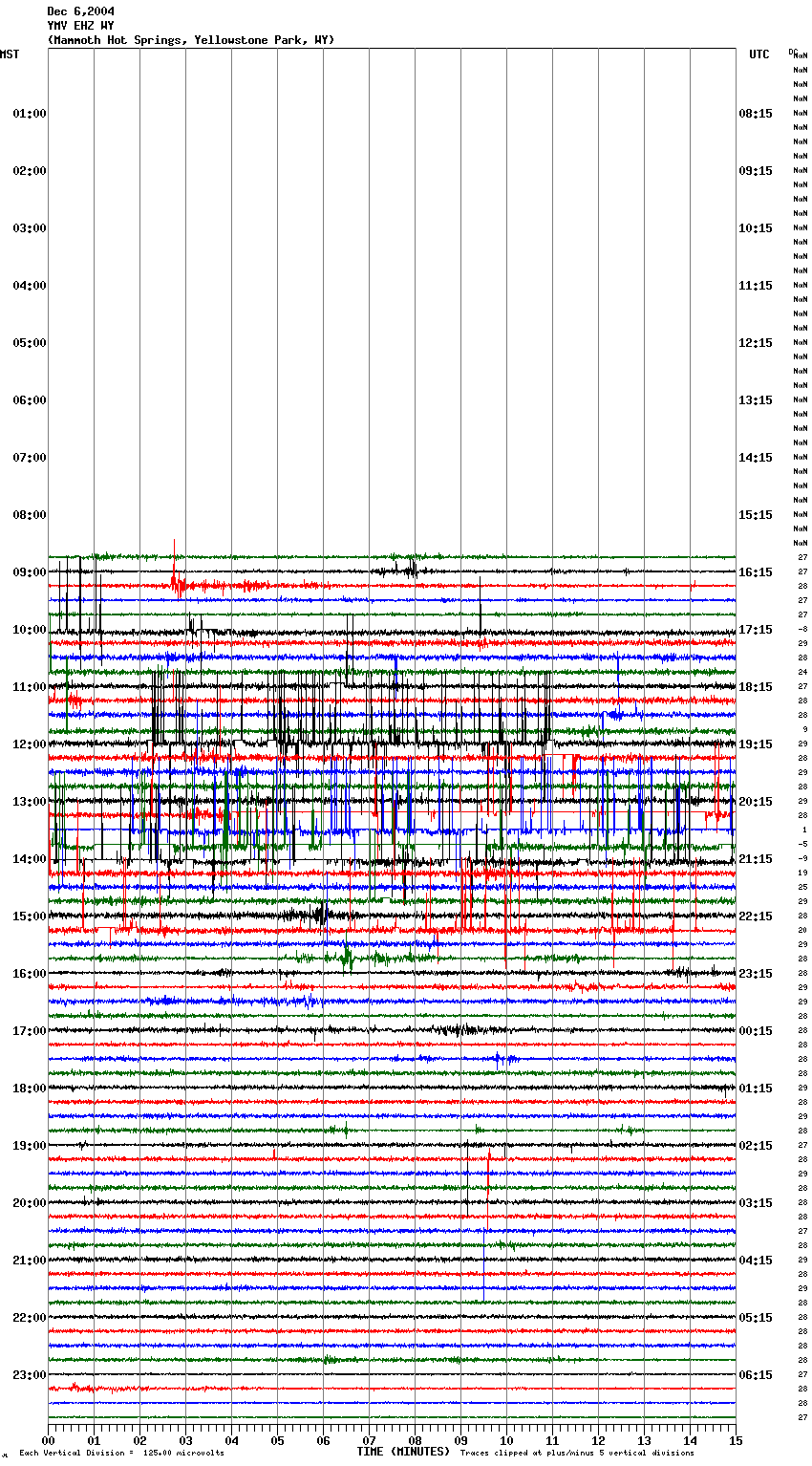Click the MST label "01:00"
Screen dimensions: 812x1466
click(30, 114)
